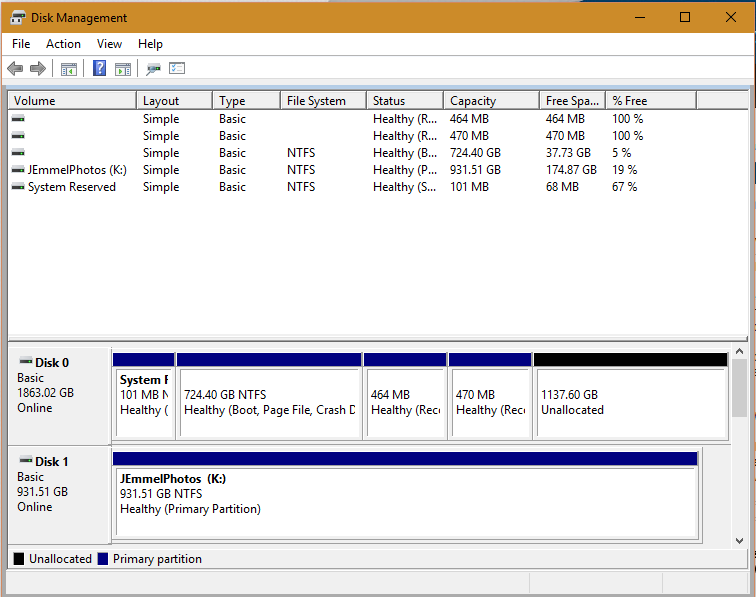Click the Disk 1 label panel
This screenshot has width=756, height=597.
tap(60, 496)
